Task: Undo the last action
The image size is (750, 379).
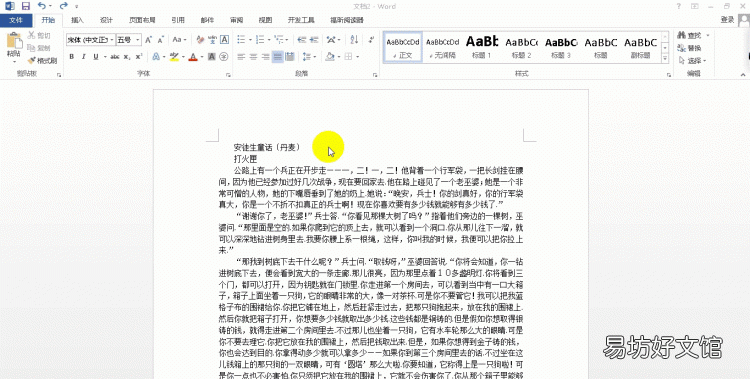Action: point(41,6)
